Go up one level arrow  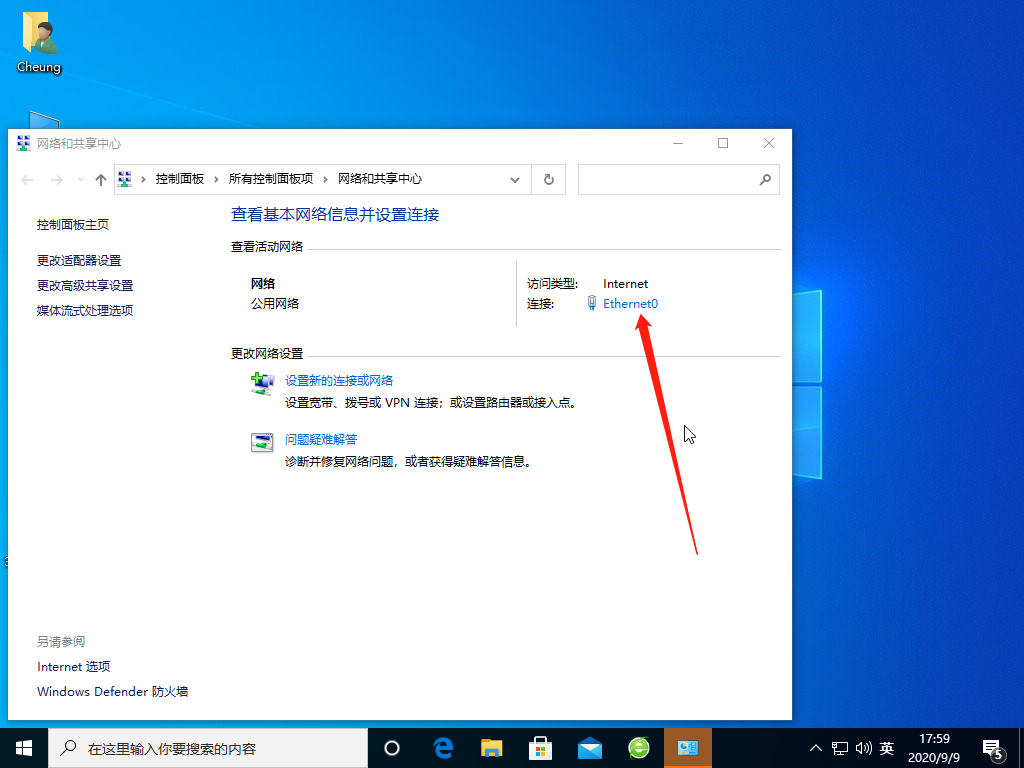coord(101,180)
